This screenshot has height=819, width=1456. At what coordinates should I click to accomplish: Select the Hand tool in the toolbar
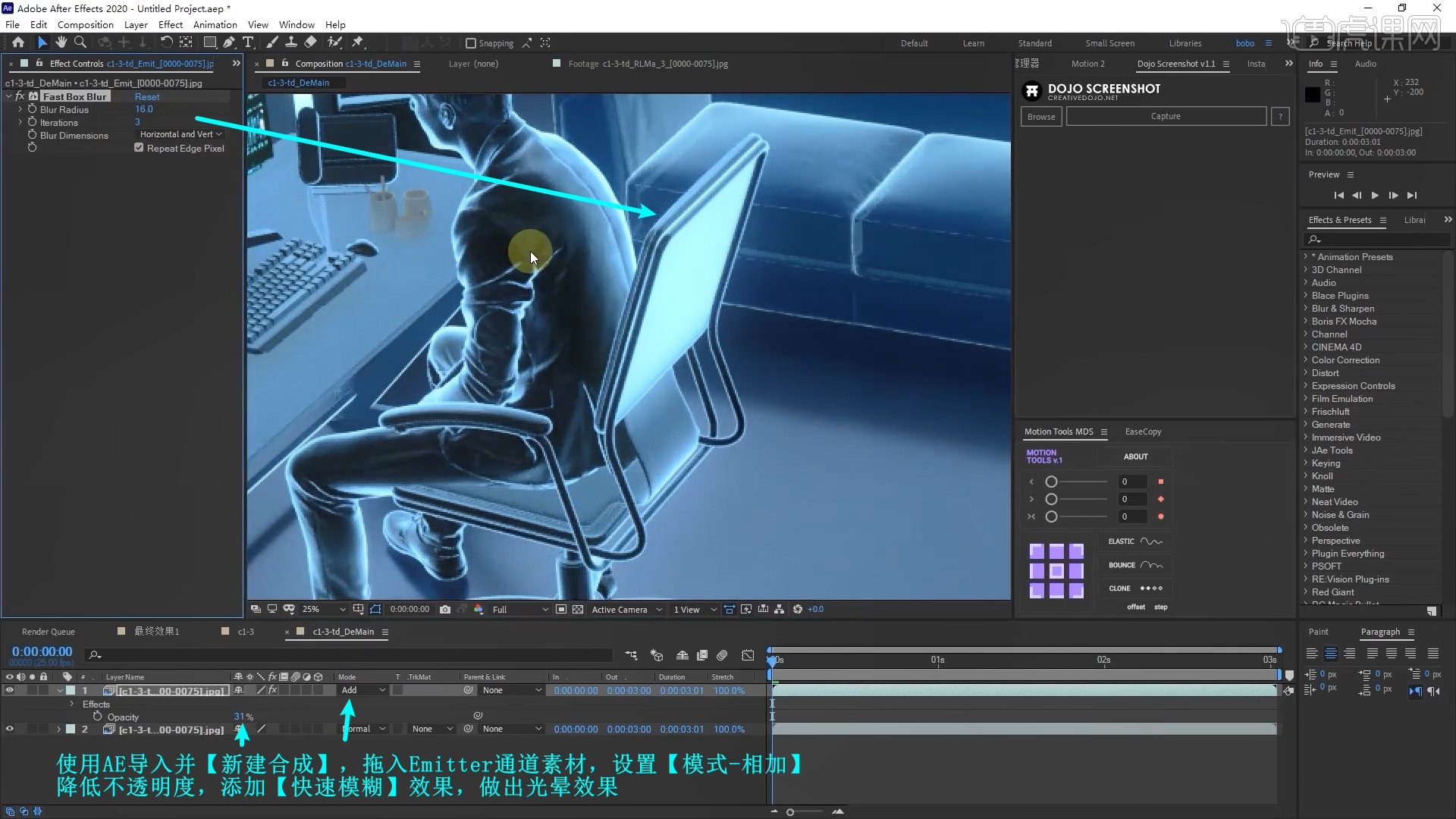coord(61,42)
